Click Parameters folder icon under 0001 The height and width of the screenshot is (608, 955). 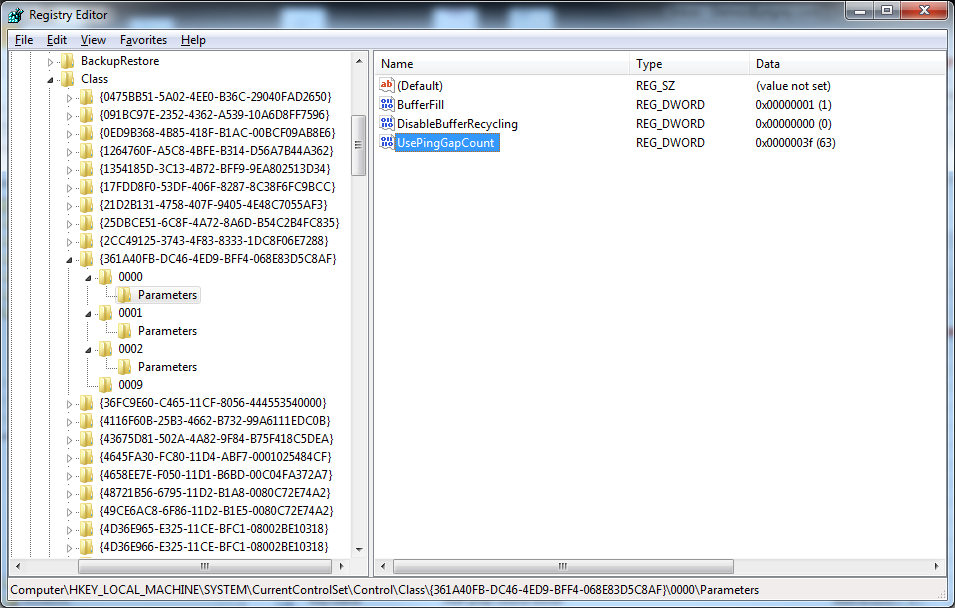[124, 331]
